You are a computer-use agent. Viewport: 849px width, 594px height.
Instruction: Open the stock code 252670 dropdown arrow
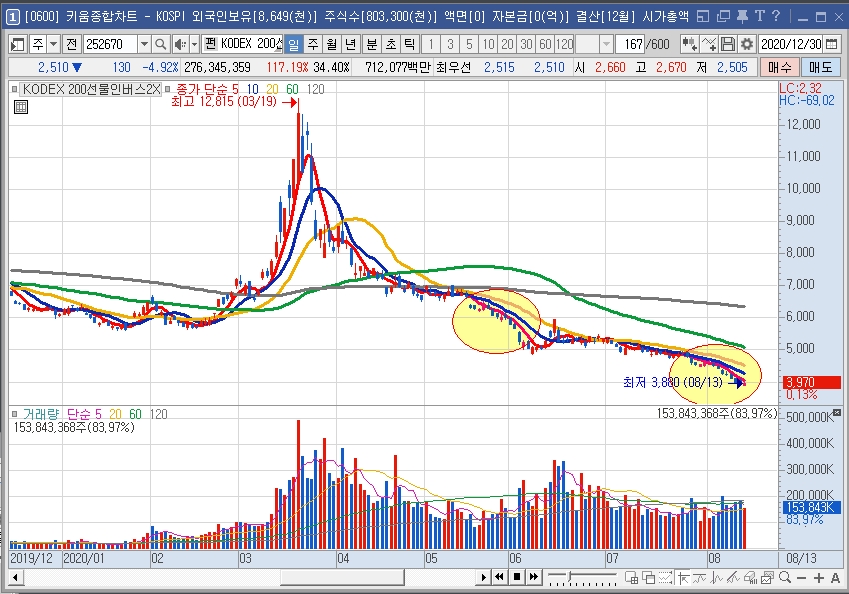[x=144, y=44]
